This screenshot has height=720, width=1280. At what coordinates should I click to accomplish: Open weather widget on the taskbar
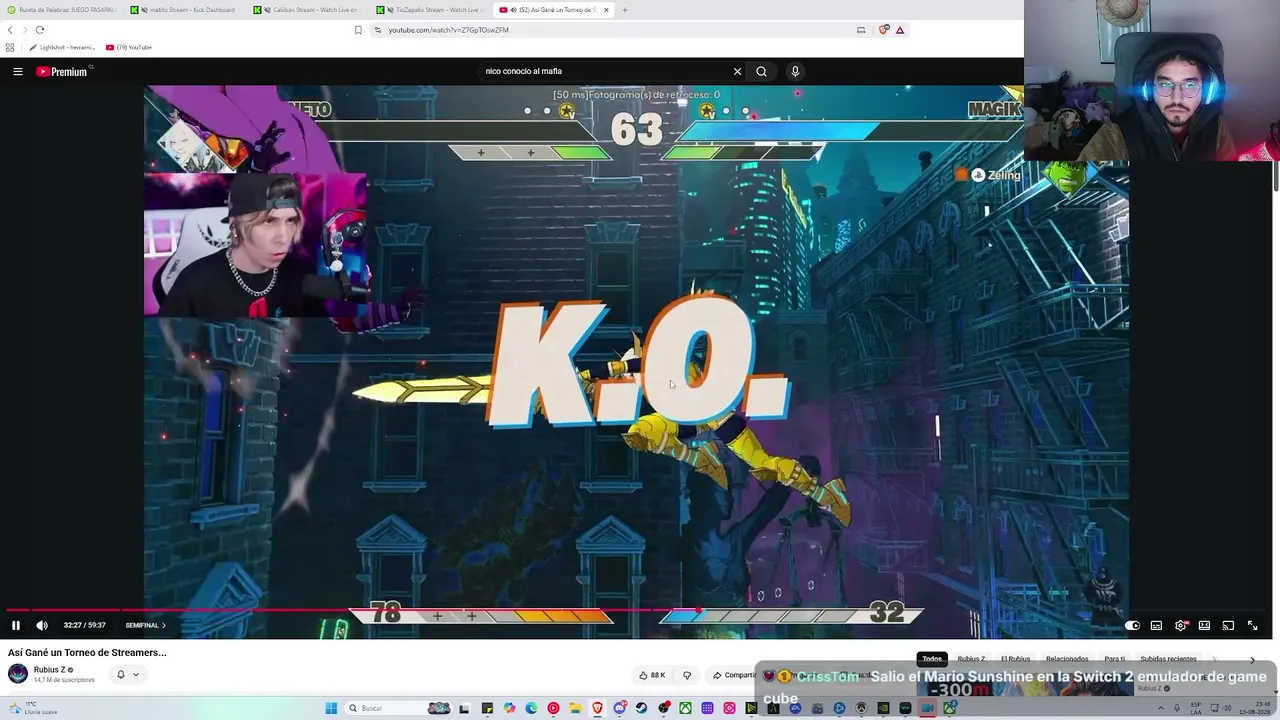tap(32, 708)
